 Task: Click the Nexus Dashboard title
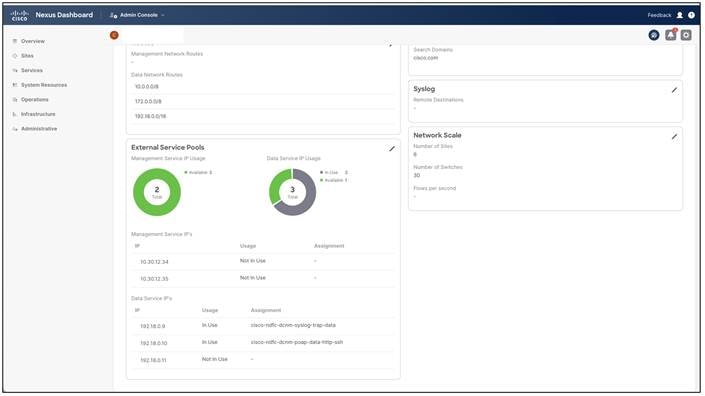click(64, 15)
